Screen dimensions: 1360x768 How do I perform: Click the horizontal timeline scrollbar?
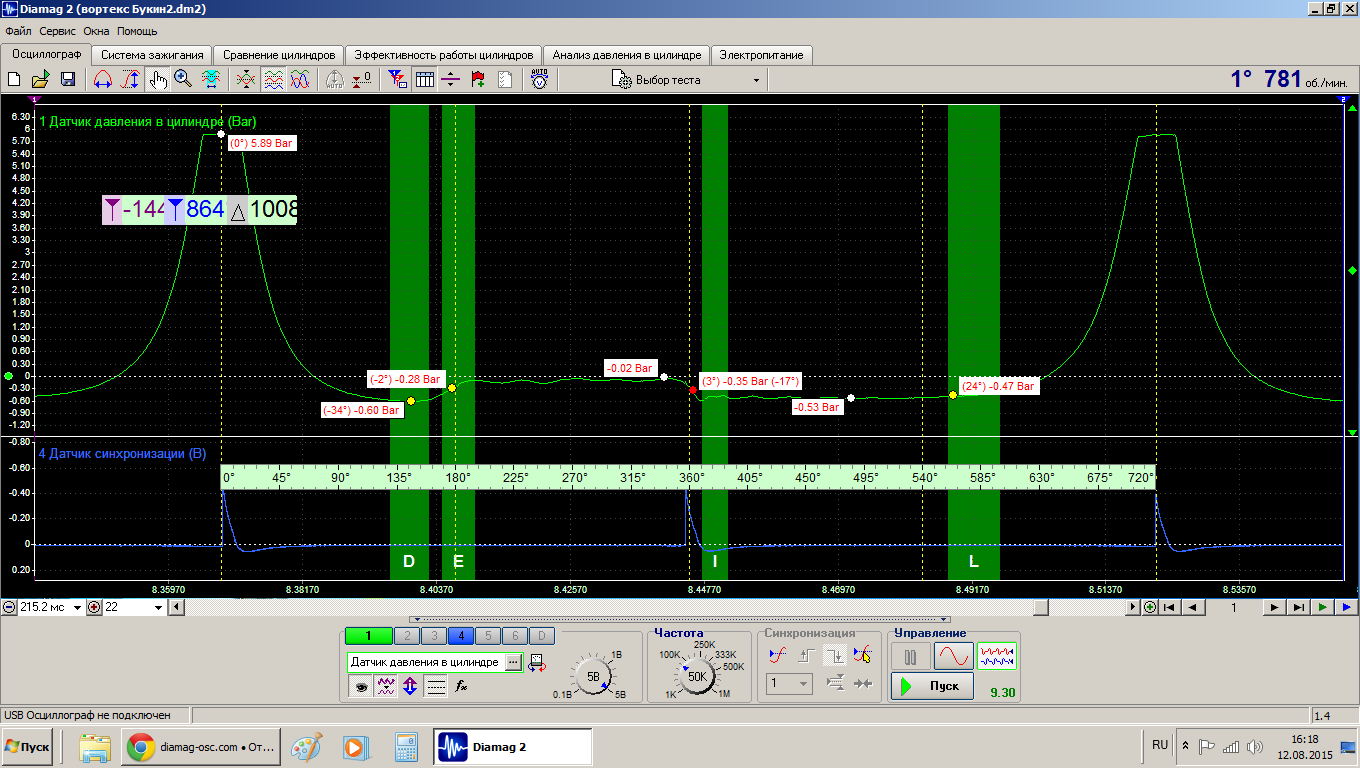pyautogui.click(x=655, y=607)
